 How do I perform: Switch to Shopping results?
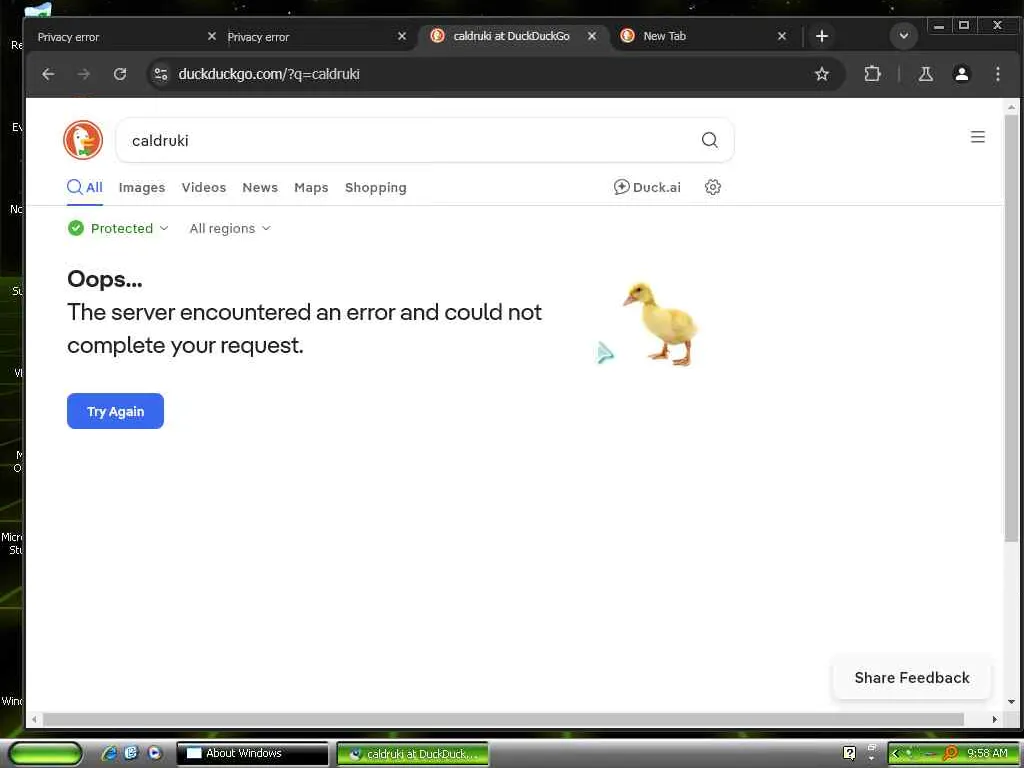coord(376,188)
